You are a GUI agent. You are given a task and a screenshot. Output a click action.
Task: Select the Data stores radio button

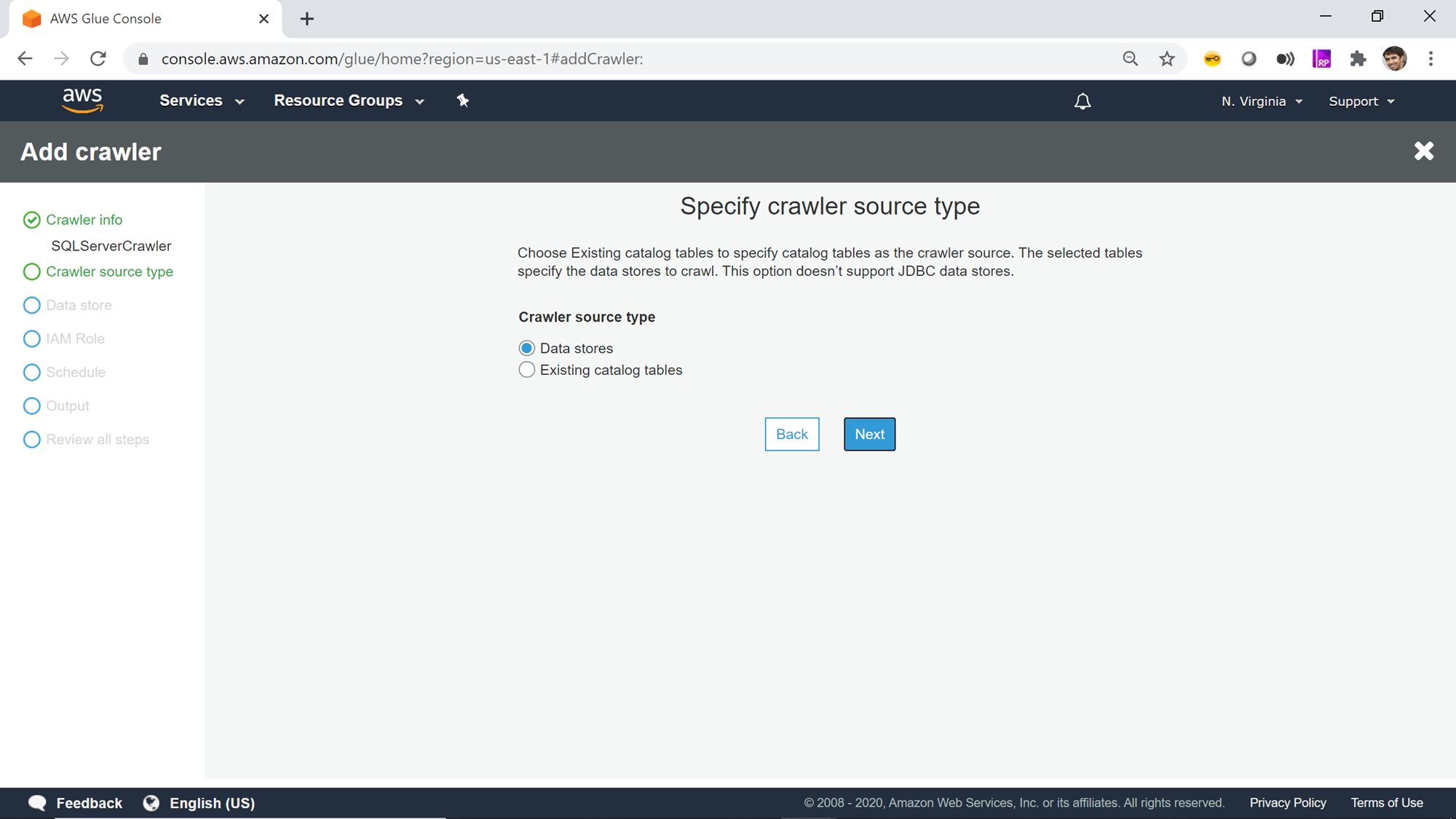pos(526,348)
